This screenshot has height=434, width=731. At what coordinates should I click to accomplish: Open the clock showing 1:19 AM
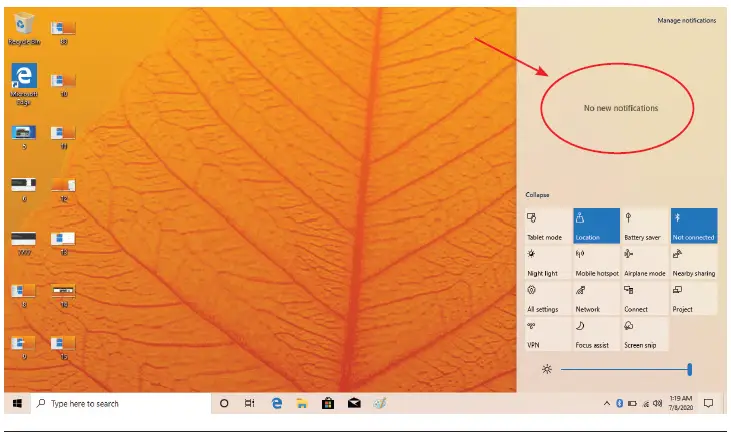(x=681, y=403)
